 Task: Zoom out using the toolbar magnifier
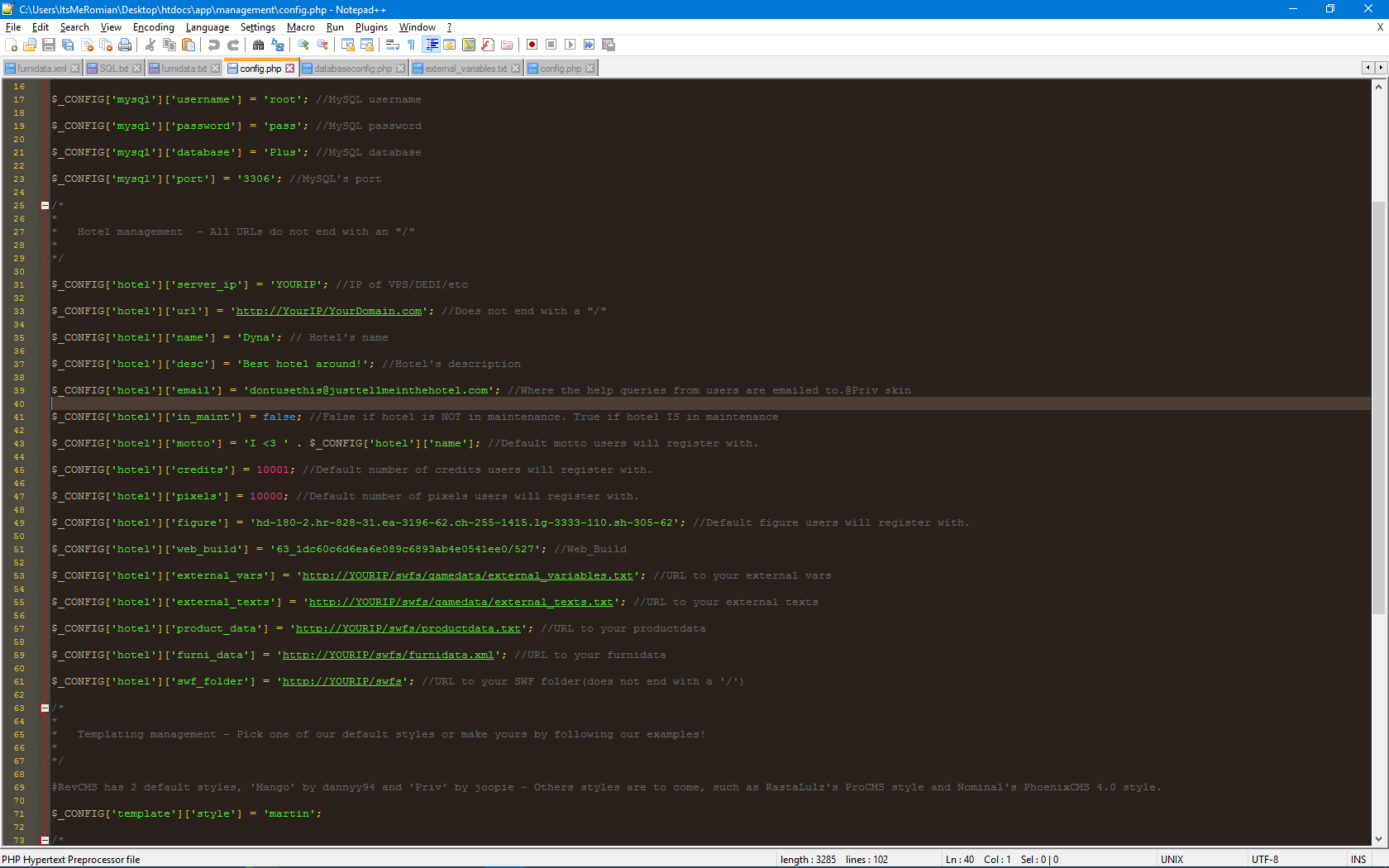[322, 45]
